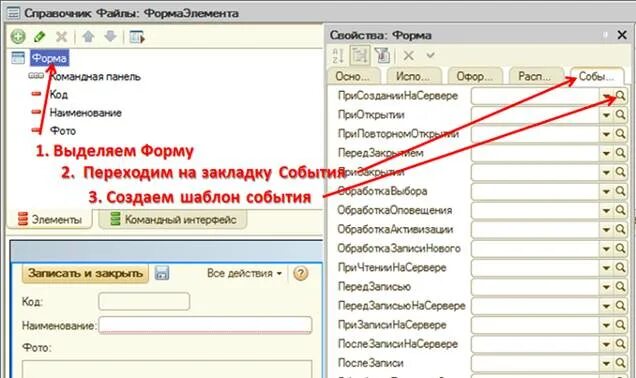Open handler for ПриСозданииНаСервере magnifier
This screenshot has width=636, height=378.
click(620, 96)
